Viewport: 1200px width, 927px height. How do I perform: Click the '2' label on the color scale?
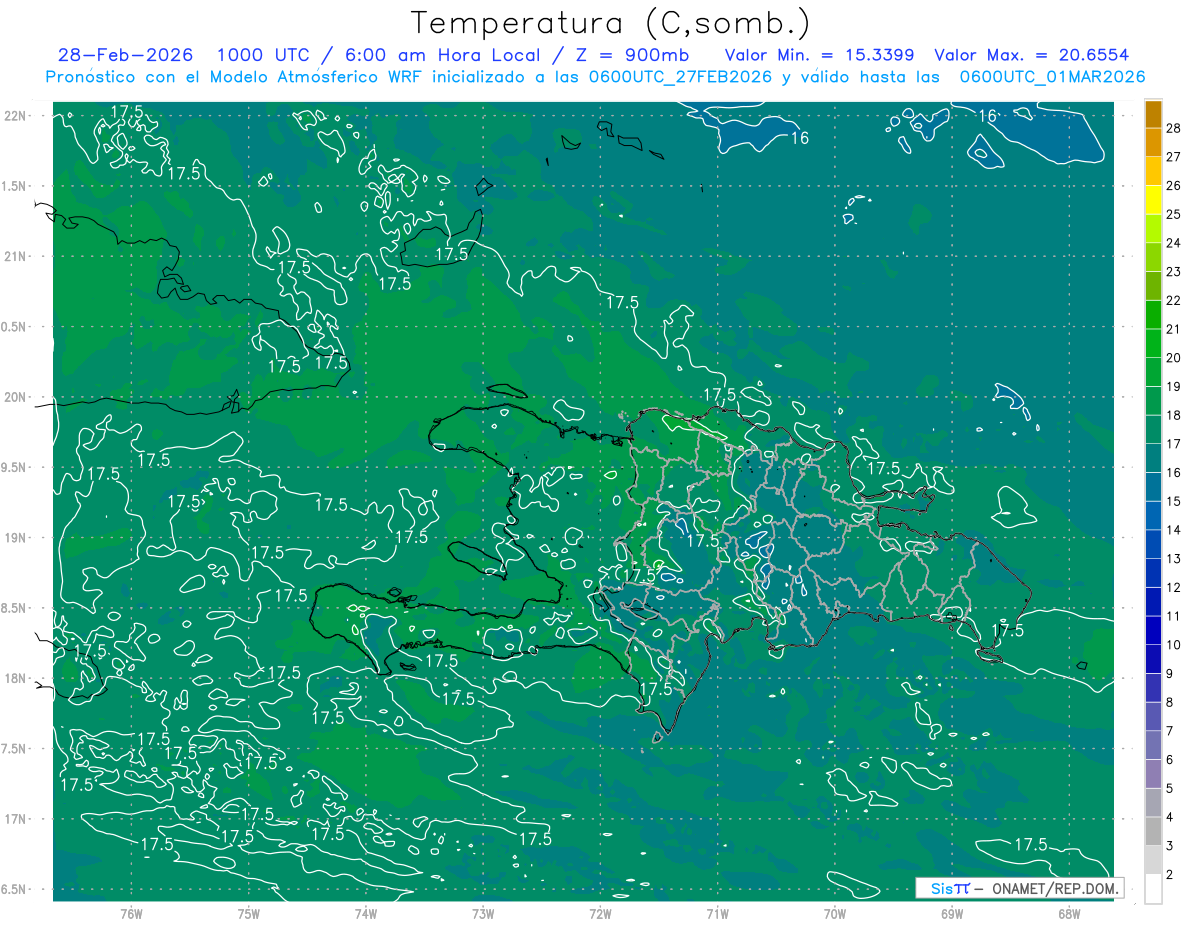[1169, 875]
